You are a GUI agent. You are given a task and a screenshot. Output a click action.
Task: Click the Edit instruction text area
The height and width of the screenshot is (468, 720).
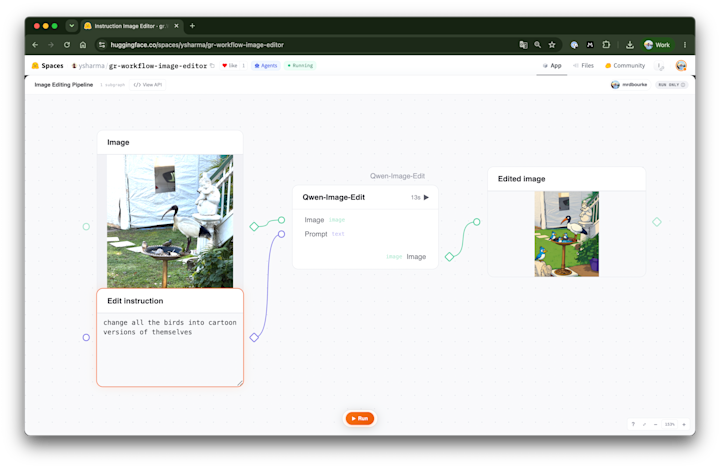170,349
